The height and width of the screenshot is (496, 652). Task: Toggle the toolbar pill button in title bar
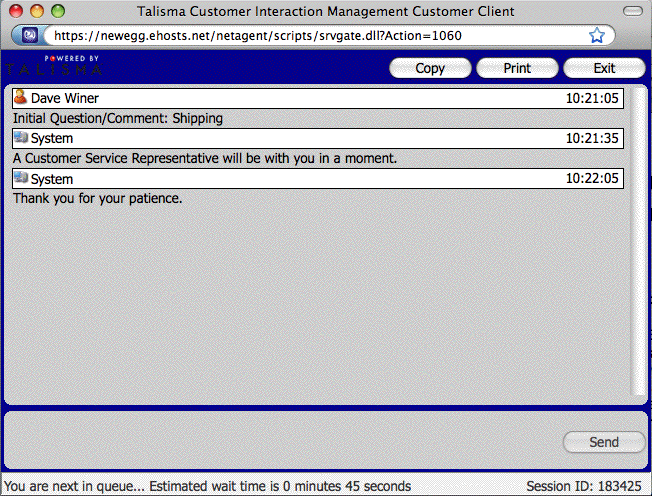click(x=631, y=12)
